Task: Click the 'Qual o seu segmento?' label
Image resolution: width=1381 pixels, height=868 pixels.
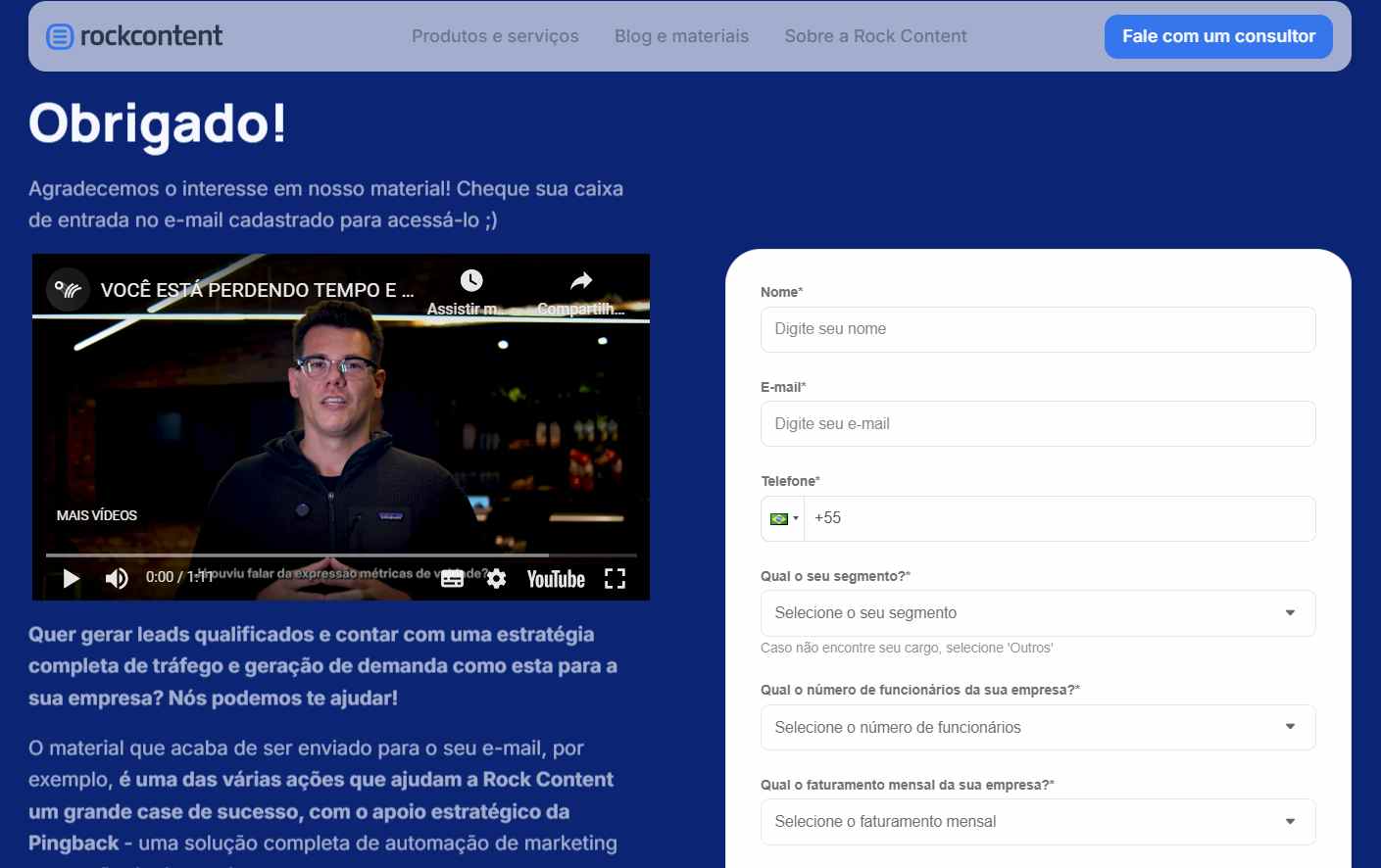Action: click(x=835, y=576)
